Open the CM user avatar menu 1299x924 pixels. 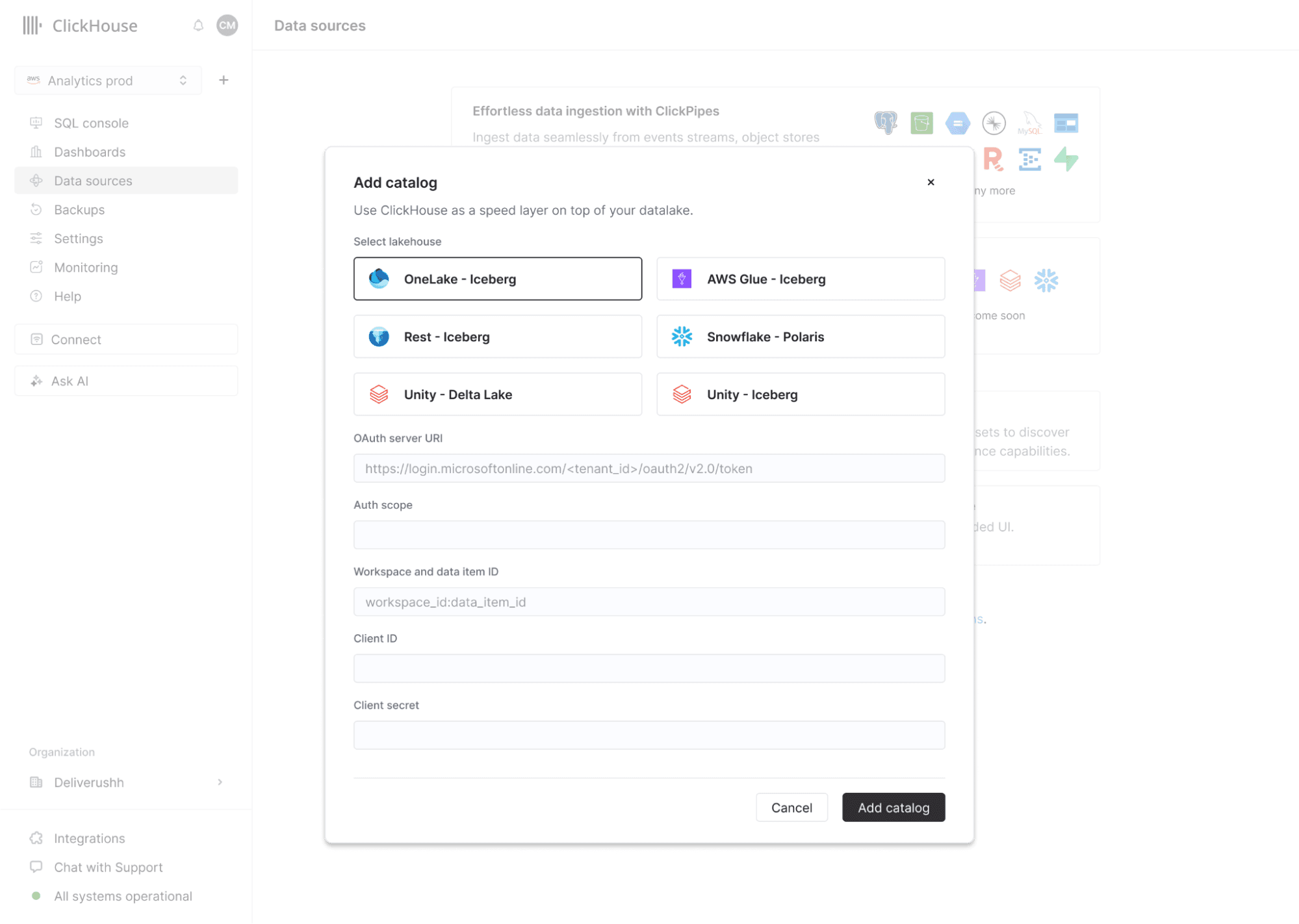pyautogui.click(x=227, y=25)
